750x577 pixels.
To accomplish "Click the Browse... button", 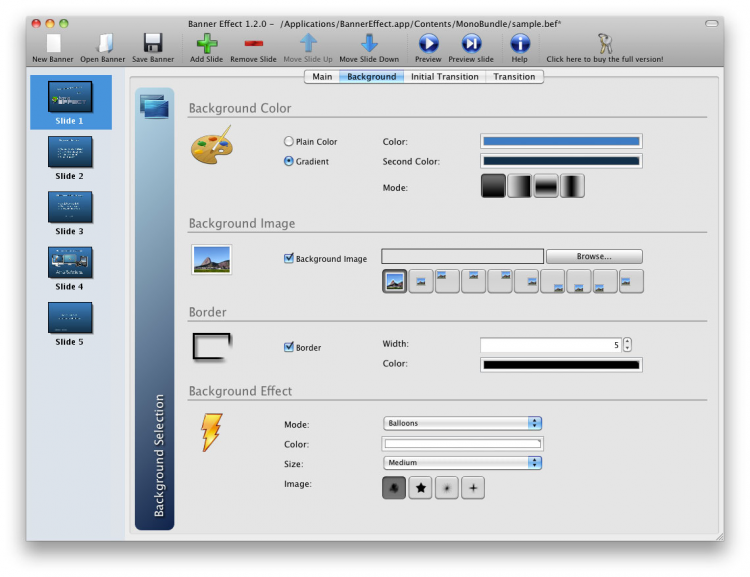I will point(594,256).
